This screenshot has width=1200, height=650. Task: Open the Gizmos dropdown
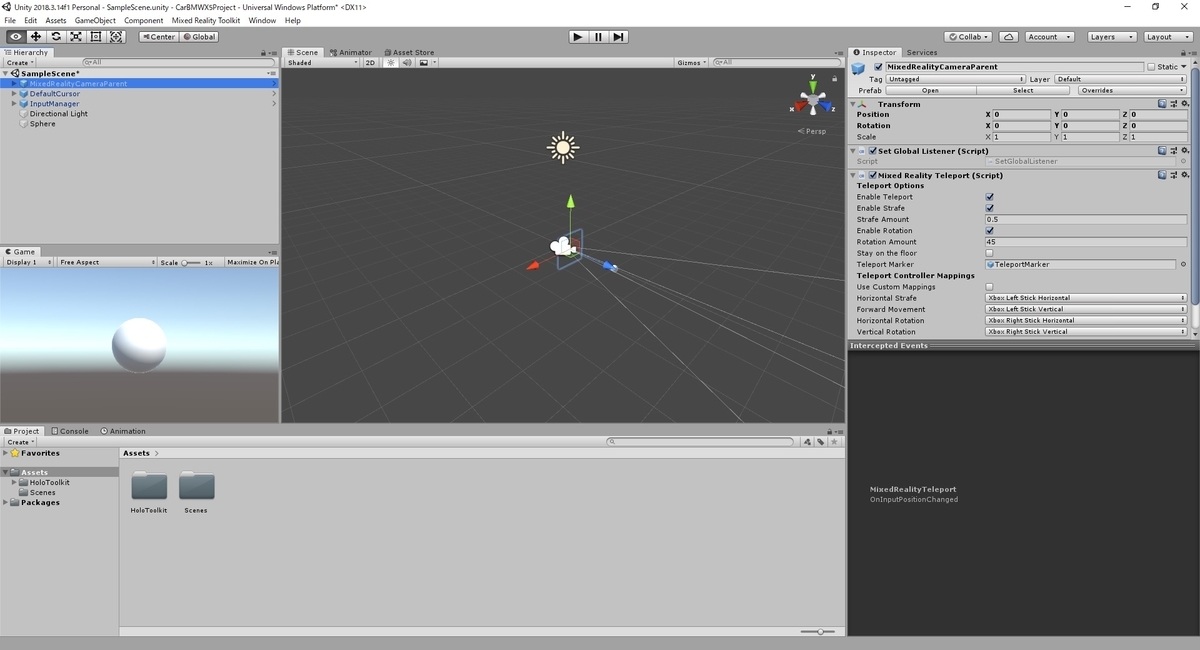692,63
